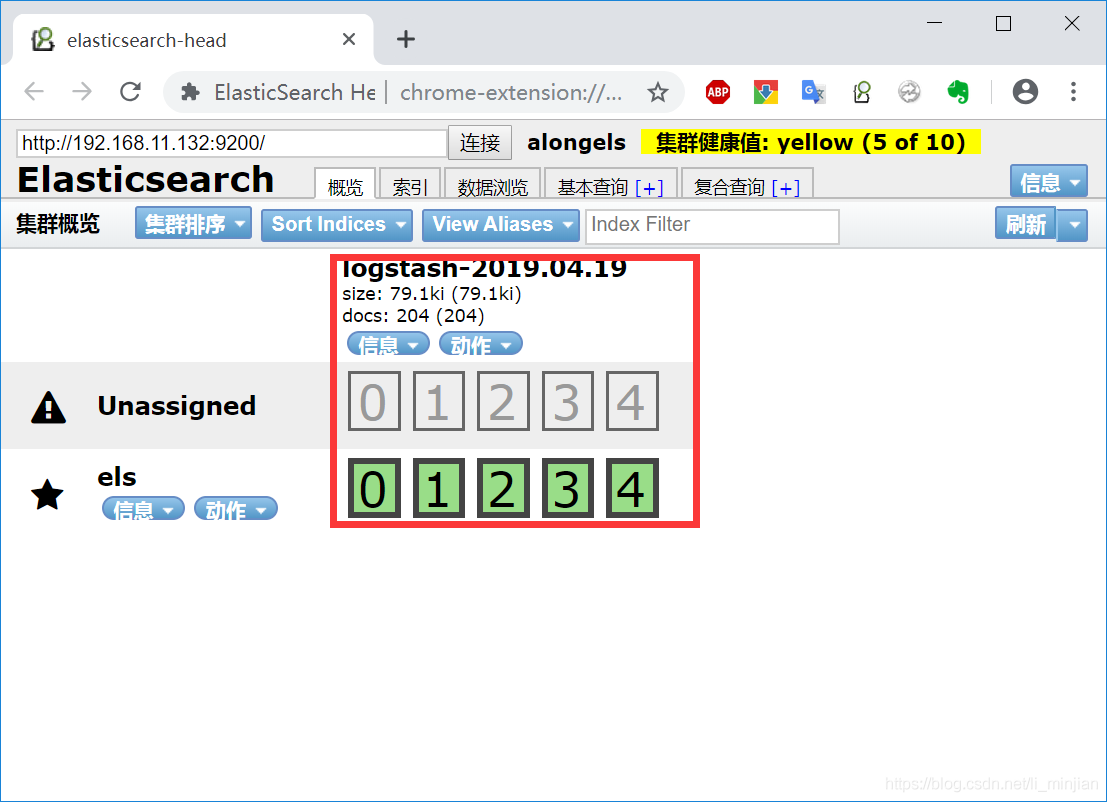The height and width of the screenshot is (802, 1107).
Task: Click the size: 79.1ki text
Action: tap(431, 294)
